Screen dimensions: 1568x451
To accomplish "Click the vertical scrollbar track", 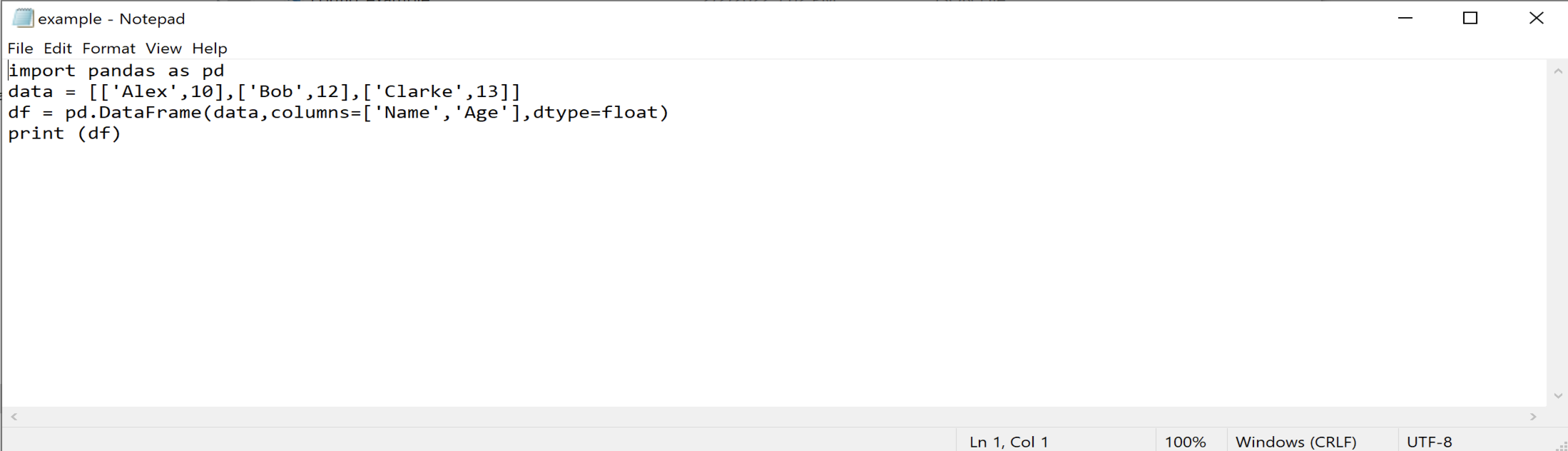I will pyautogui.click(x=1558, y=234).
